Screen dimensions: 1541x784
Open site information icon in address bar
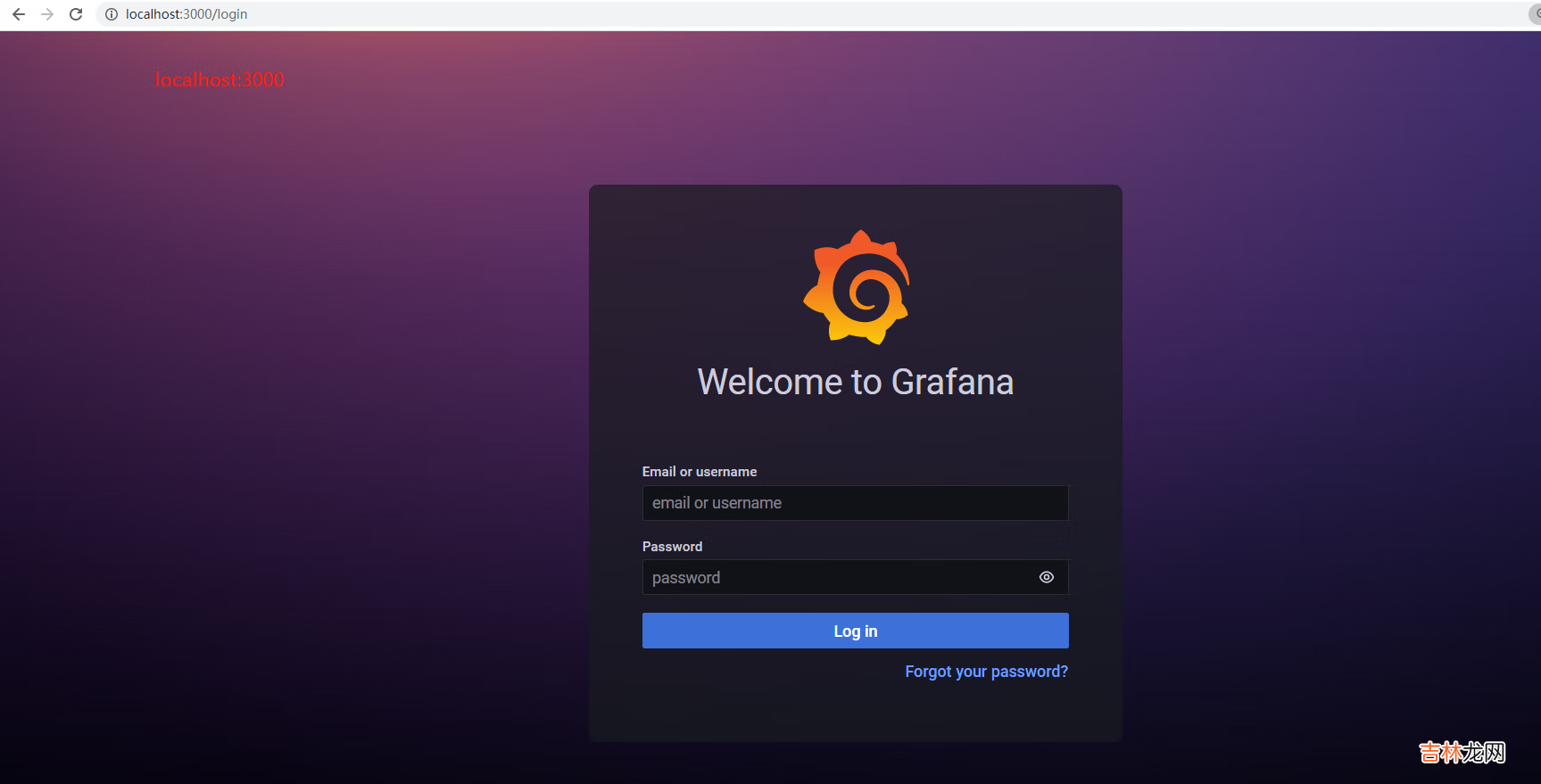tap(112, 14)
